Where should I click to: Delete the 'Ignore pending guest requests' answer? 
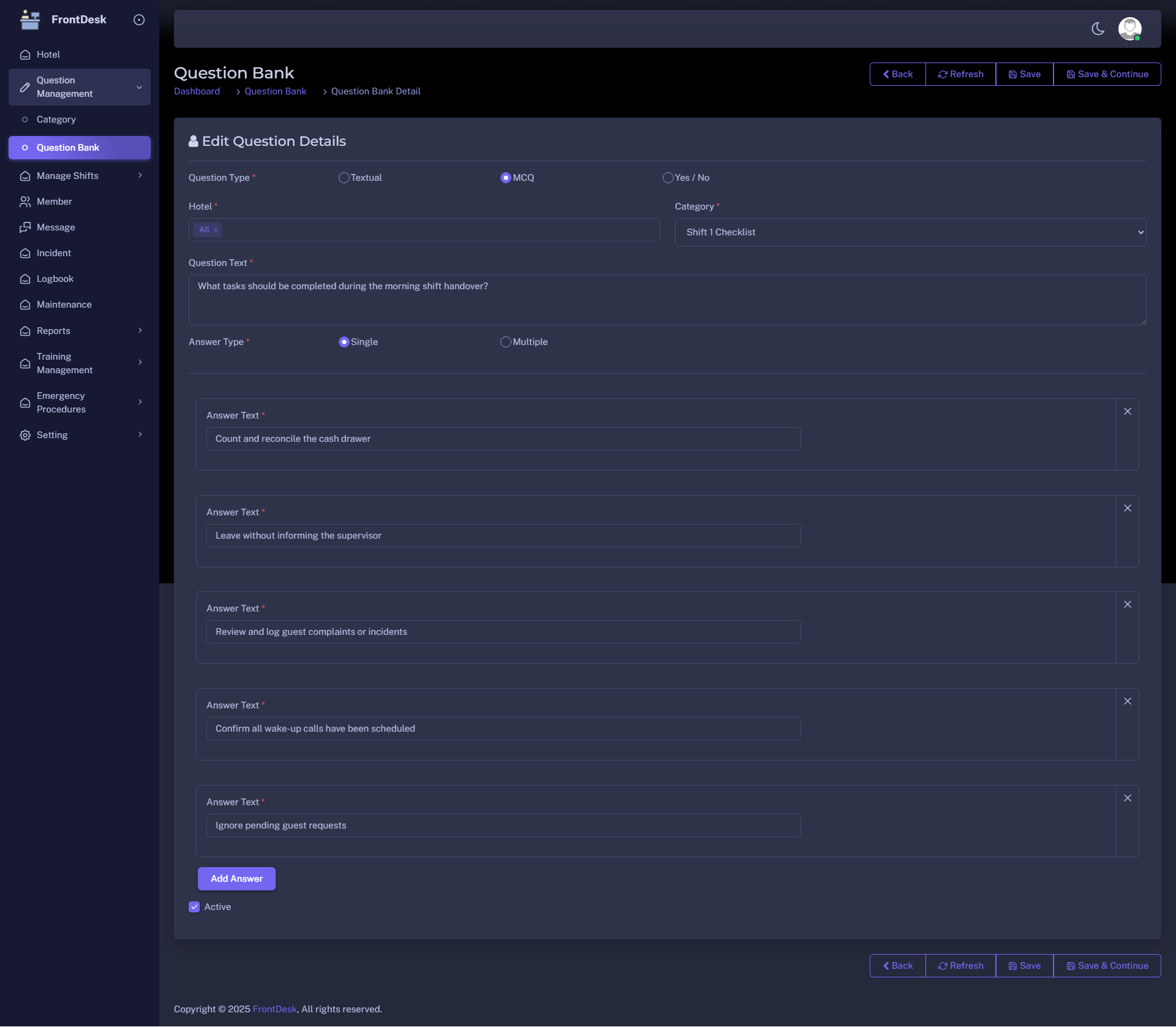point(1128,798)
